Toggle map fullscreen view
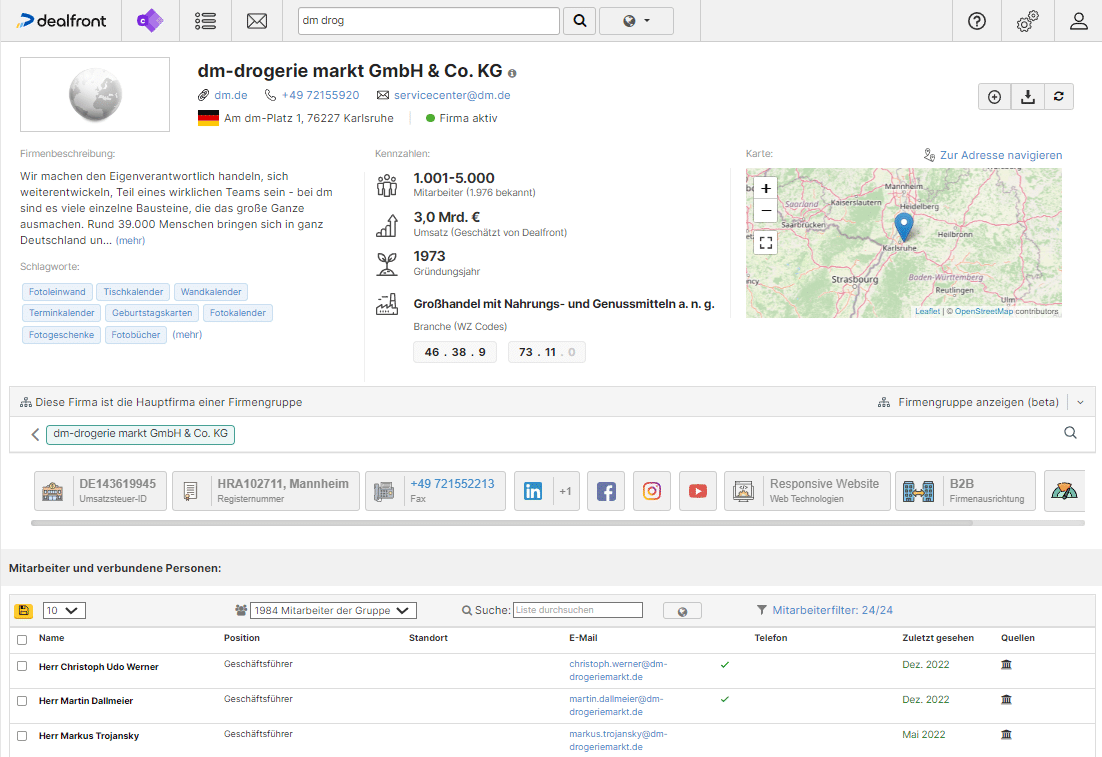 [x=766, y=242]
